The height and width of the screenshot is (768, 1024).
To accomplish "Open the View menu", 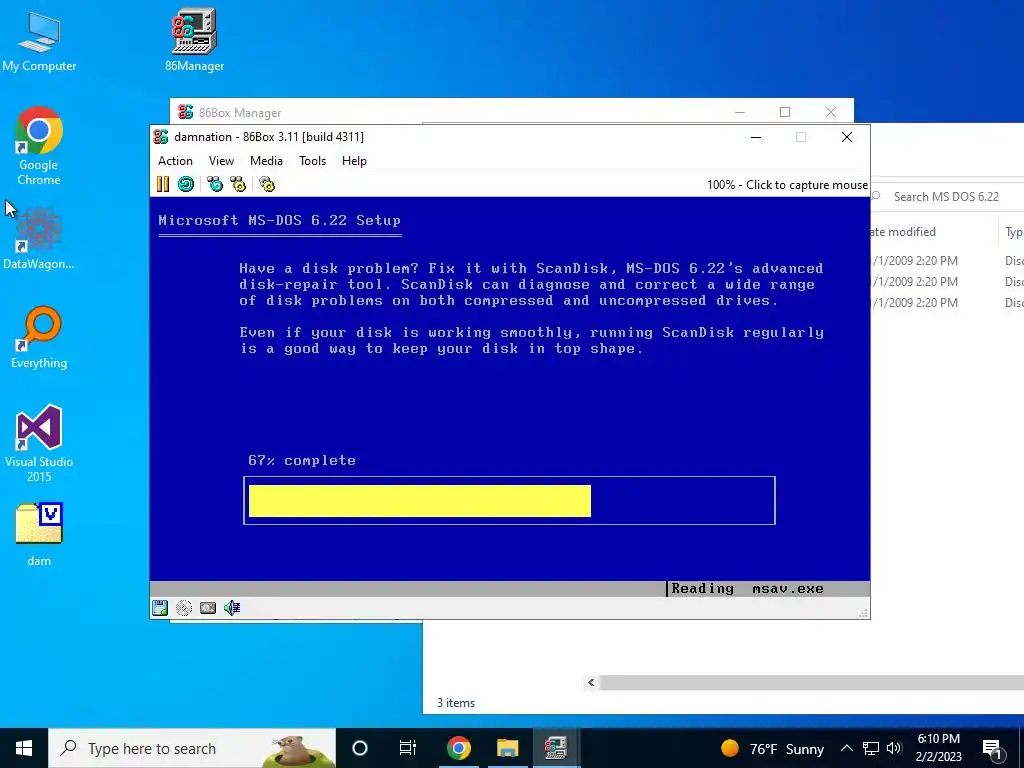I will (221, 161).
